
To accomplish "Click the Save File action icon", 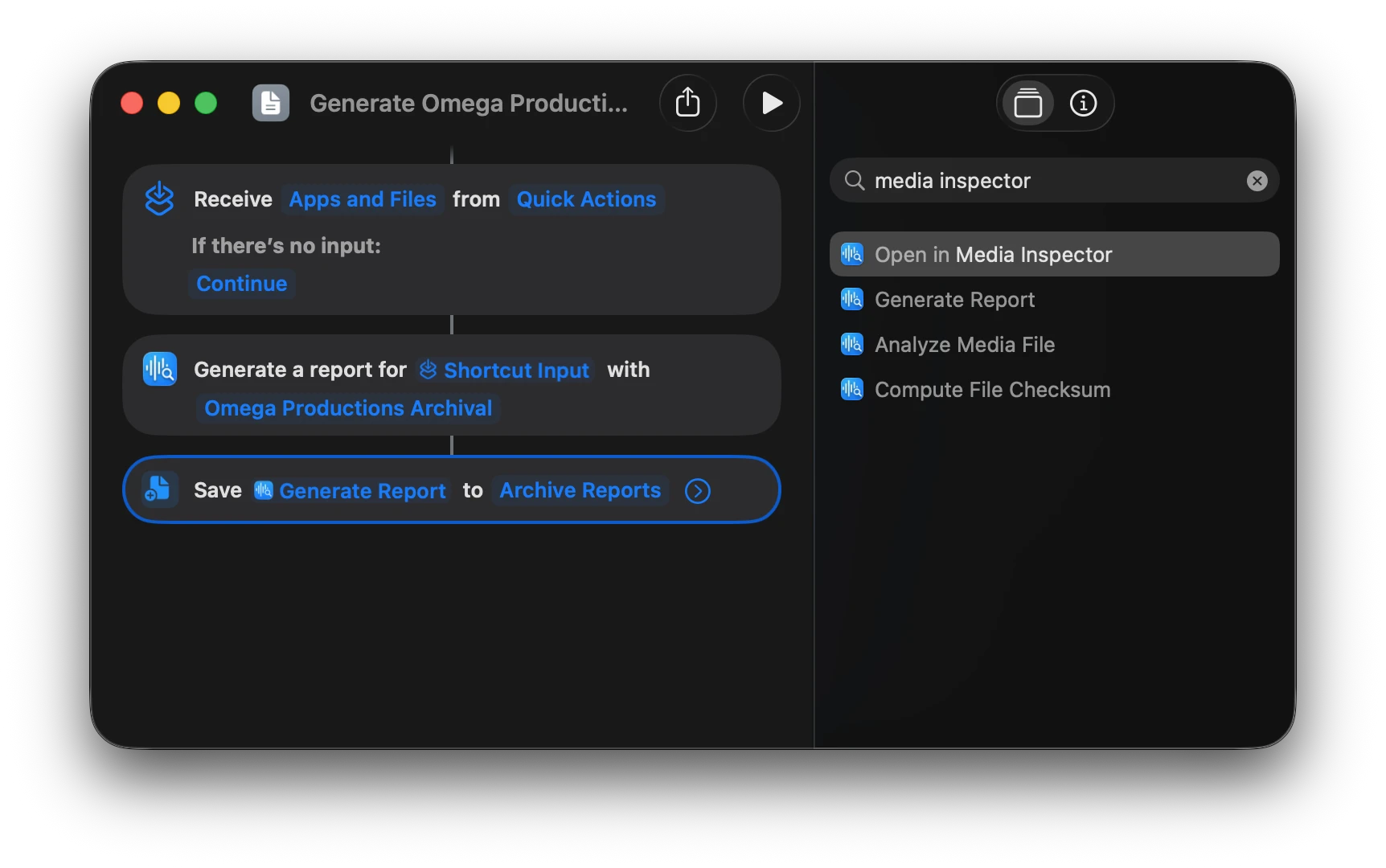I will pos(159,489).
